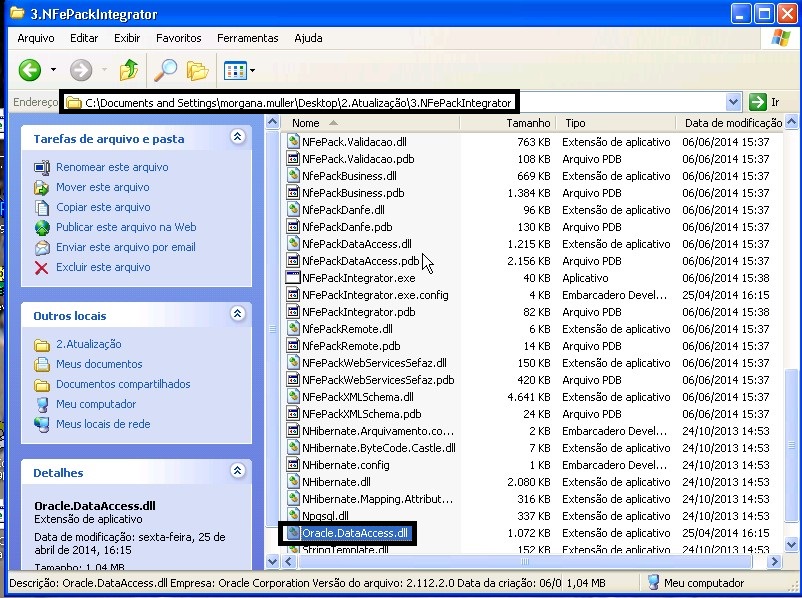The image size is (802, 598).
Task: Open the Ferramentas menu
Action: 247,38
